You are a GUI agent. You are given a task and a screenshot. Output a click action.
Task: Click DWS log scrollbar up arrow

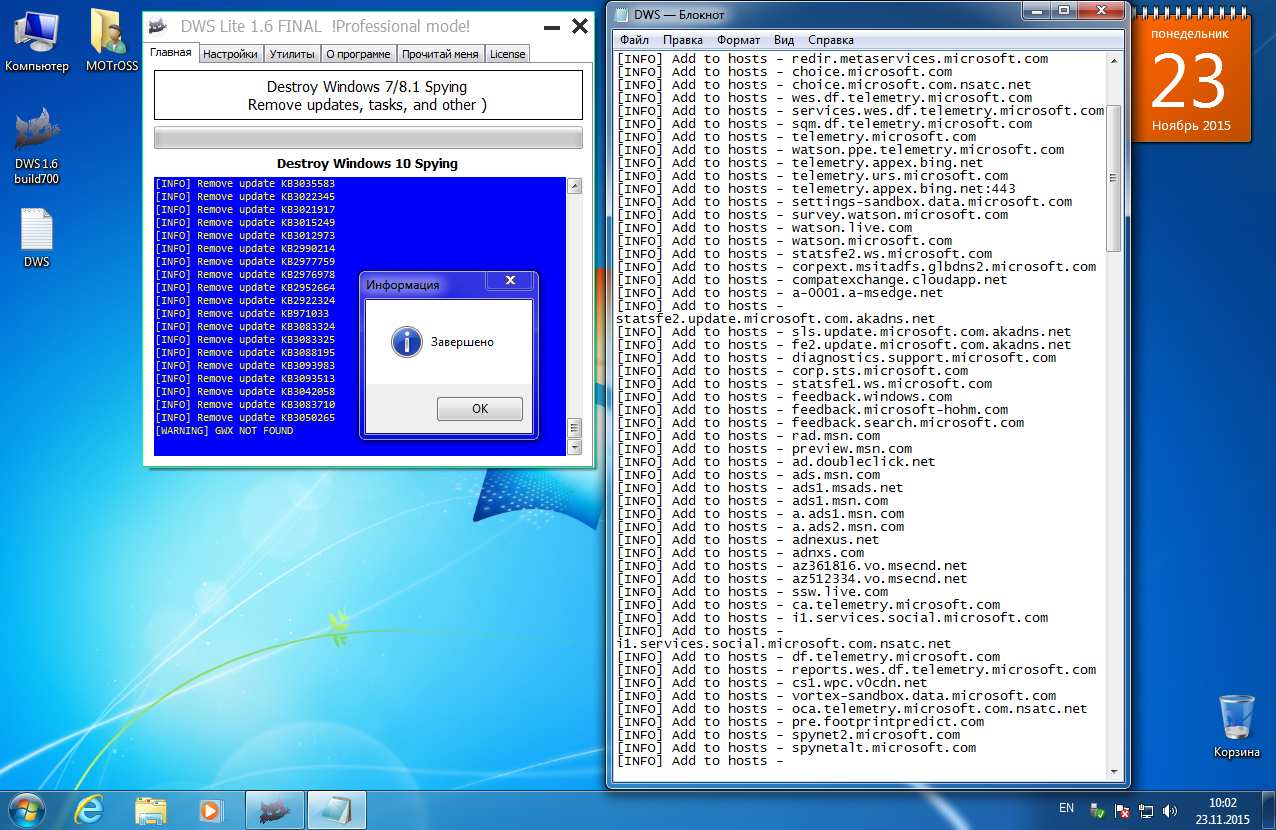coord(574,186)
